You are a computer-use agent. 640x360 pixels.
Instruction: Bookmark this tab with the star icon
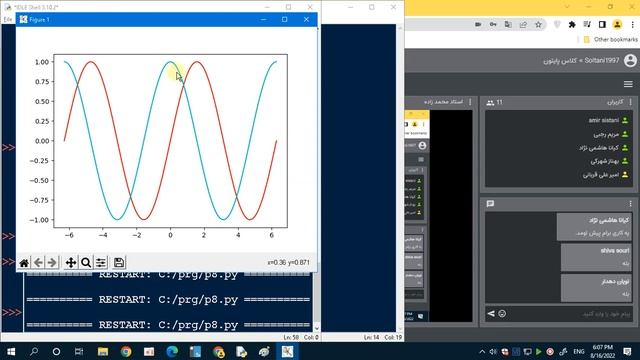[x=538, y=24]
